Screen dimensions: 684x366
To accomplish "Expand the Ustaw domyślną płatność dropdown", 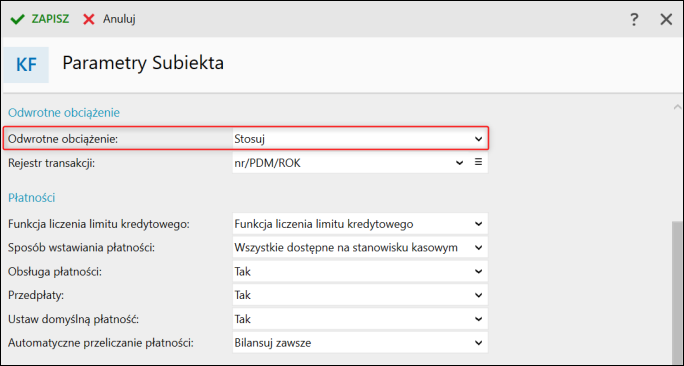I will coord(360,319).
